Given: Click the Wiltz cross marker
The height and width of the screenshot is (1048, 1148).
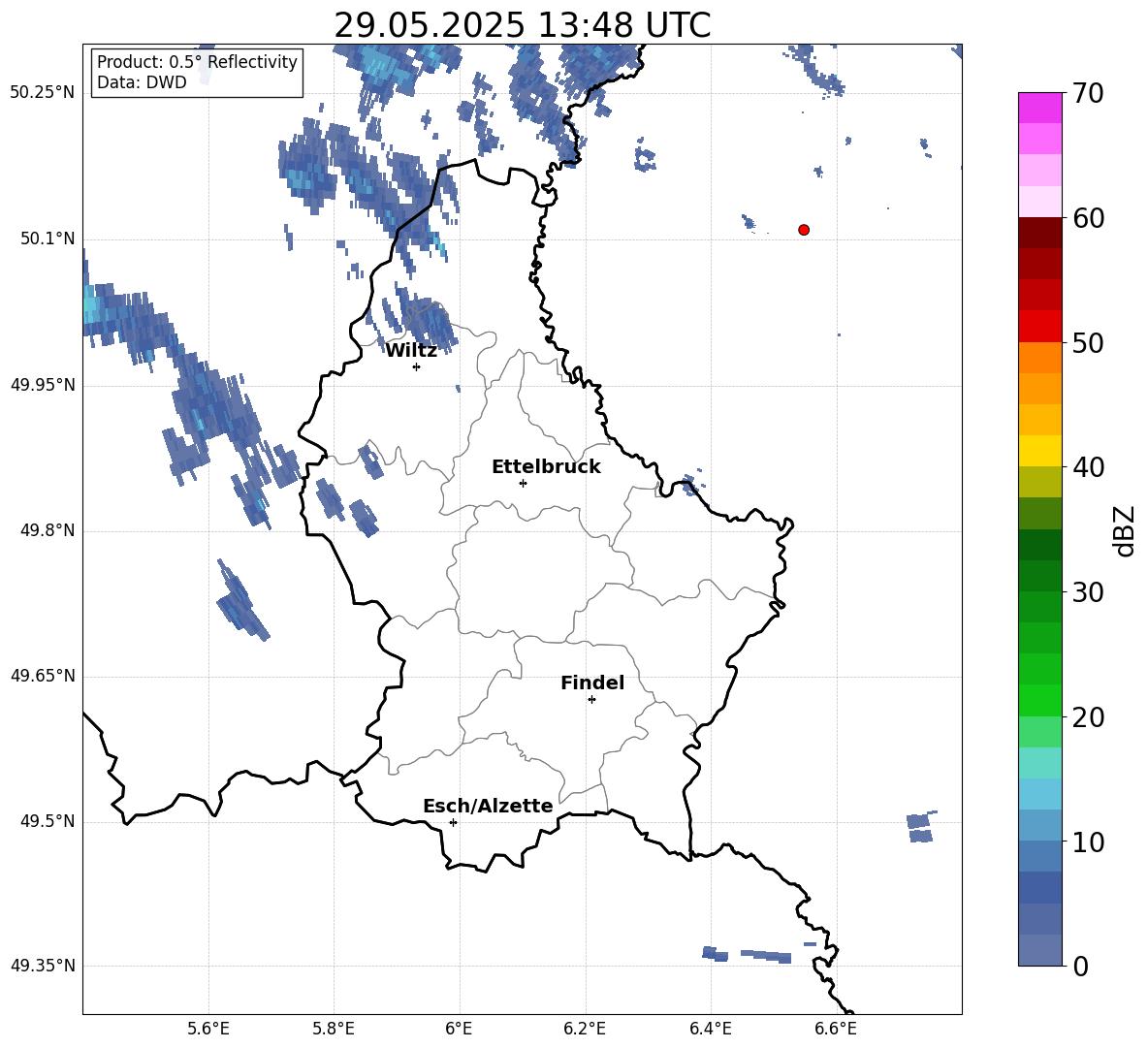Looking at the screenshot, I should click(x=417, y=366).
